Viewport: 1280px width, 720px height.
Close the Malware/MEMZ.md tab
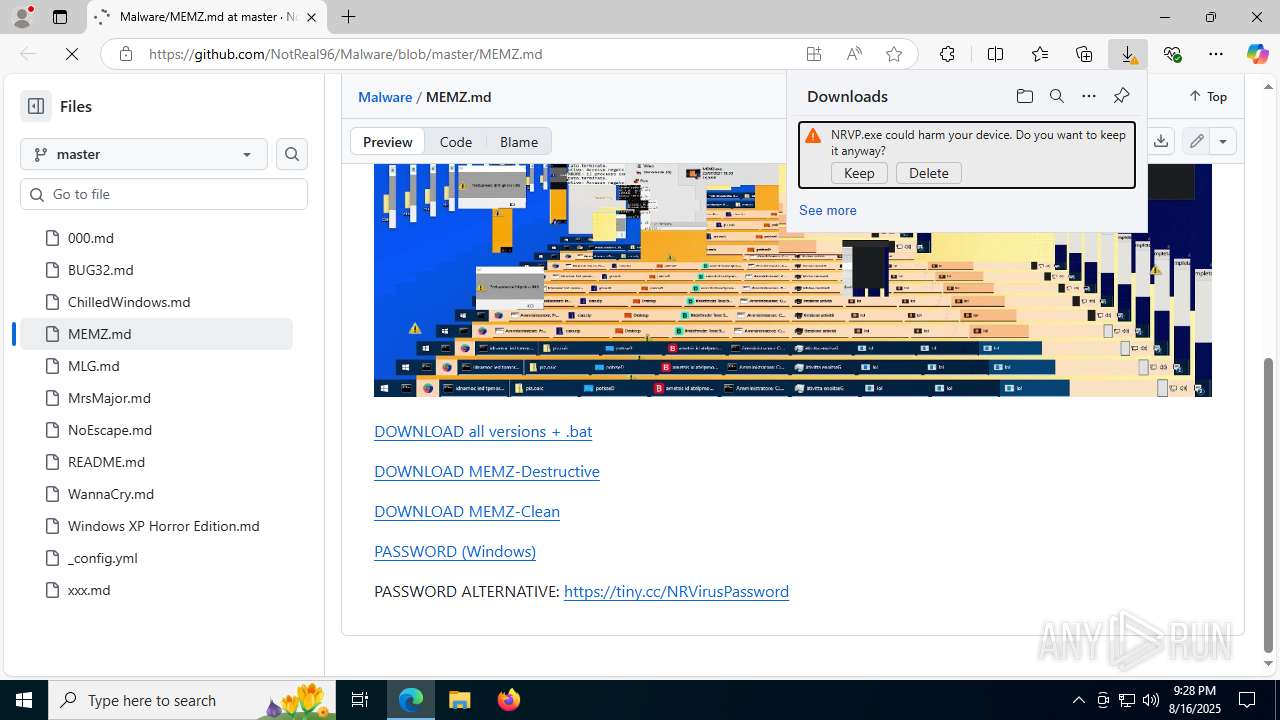(x=311, y=17)
